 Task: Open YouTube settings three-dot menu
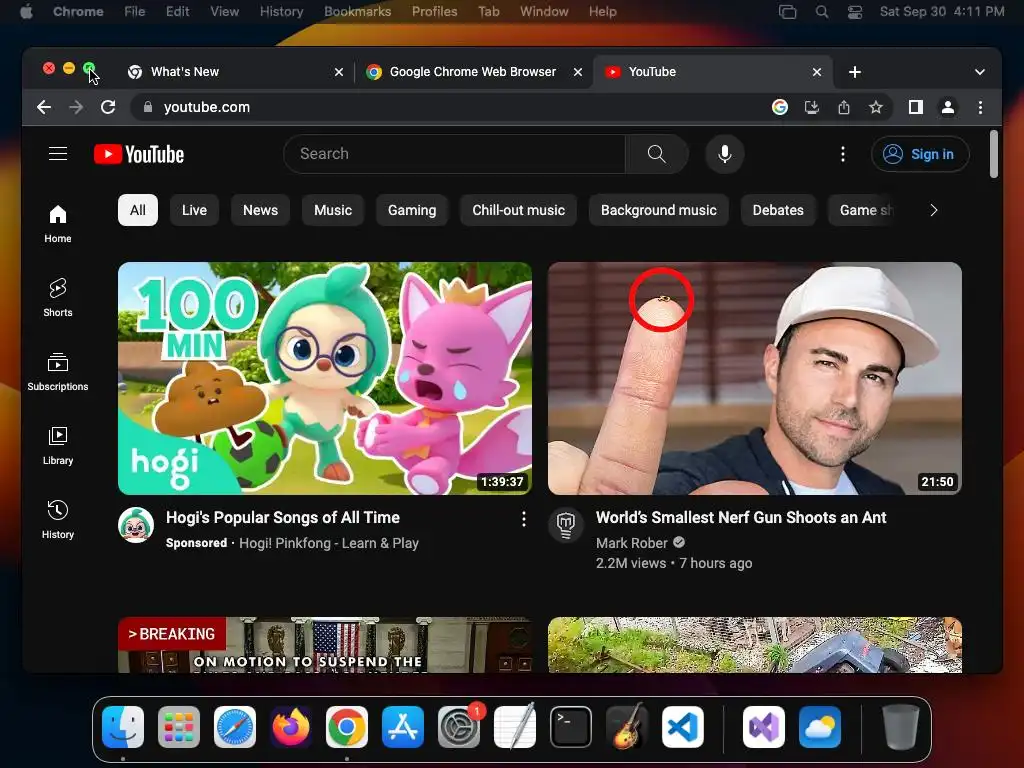tap(842, 154)
